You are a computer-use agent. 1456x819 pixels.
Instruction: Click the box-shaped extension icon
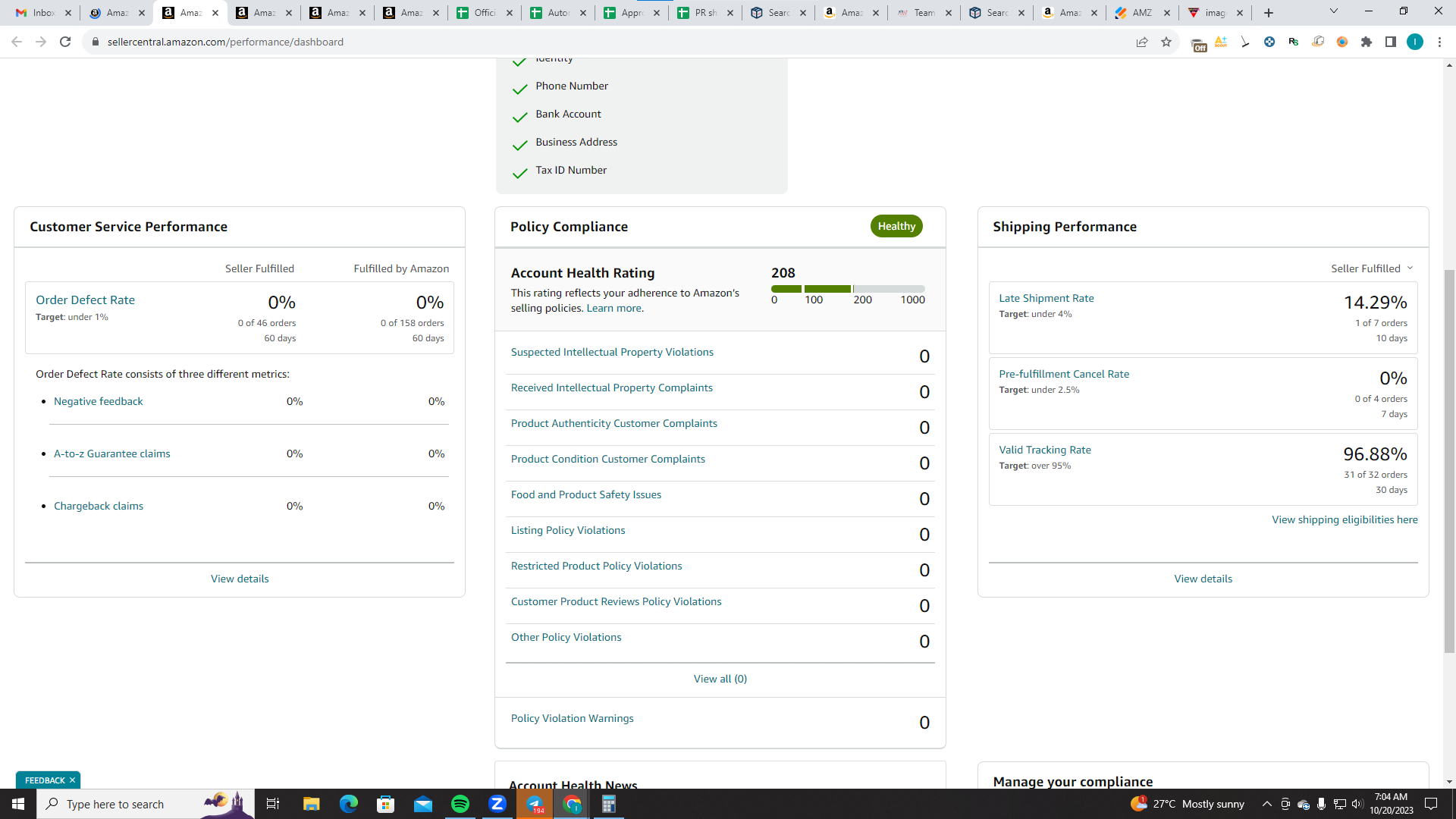click(1318, 42)
